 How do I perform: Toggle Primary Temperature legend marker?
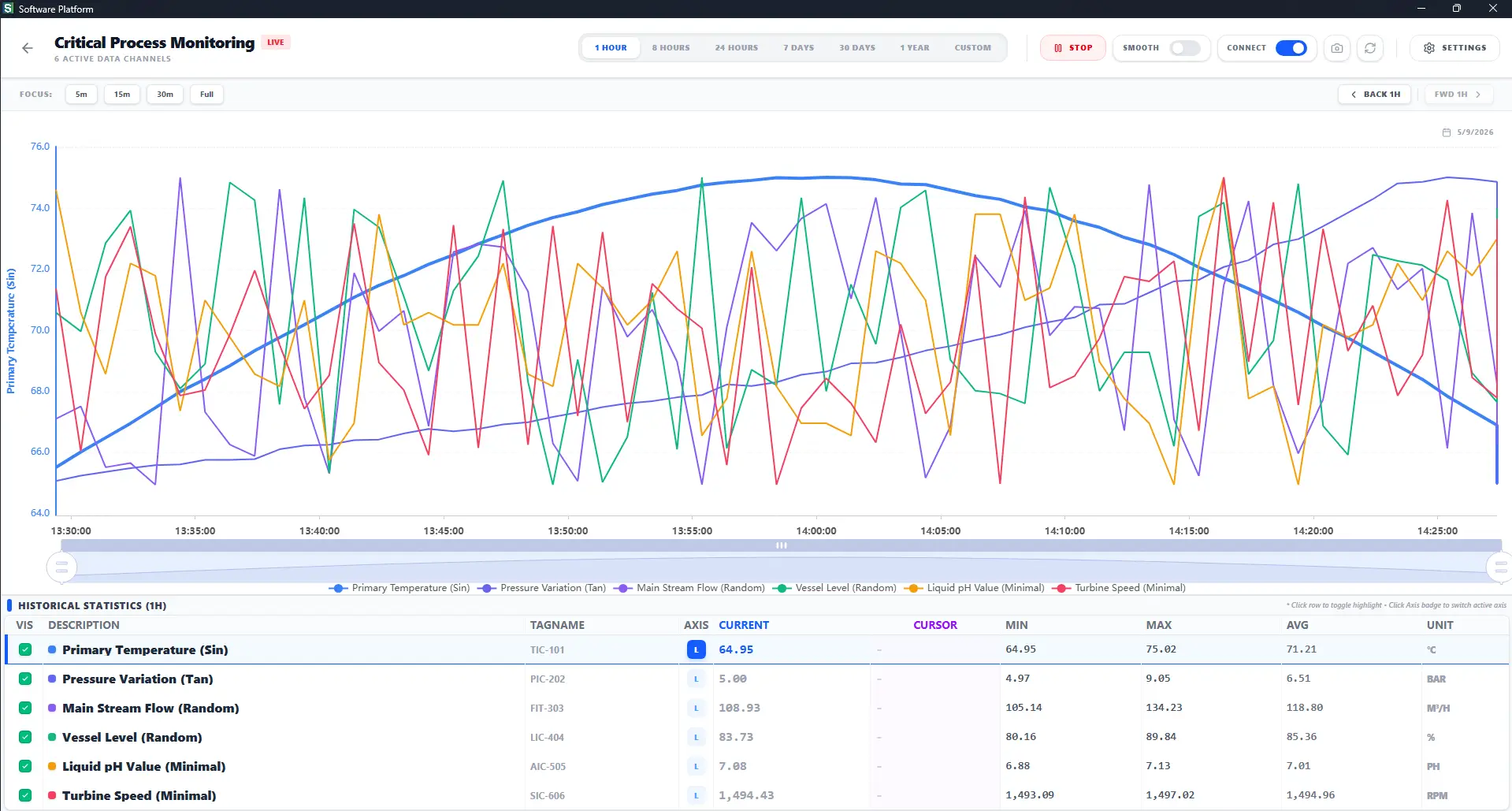[338, 588]
